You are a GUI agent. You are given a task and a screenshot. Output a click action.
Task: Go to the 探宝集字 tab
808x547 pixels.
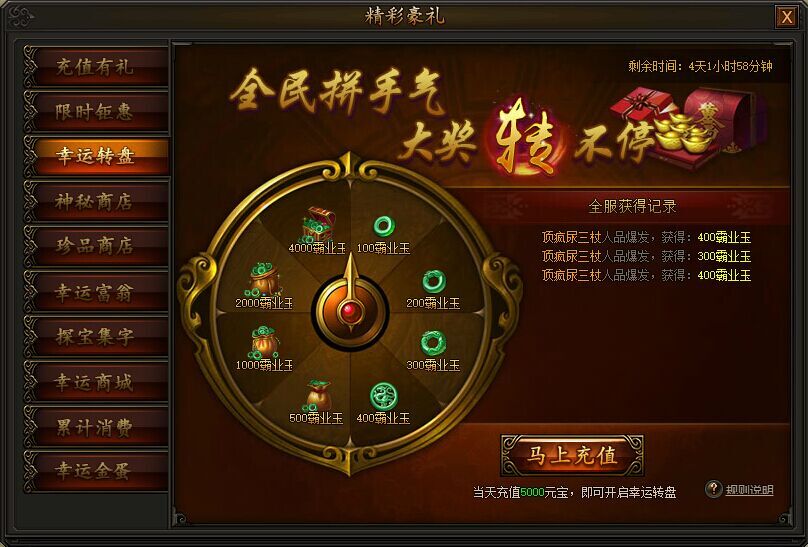click(96, 337)
